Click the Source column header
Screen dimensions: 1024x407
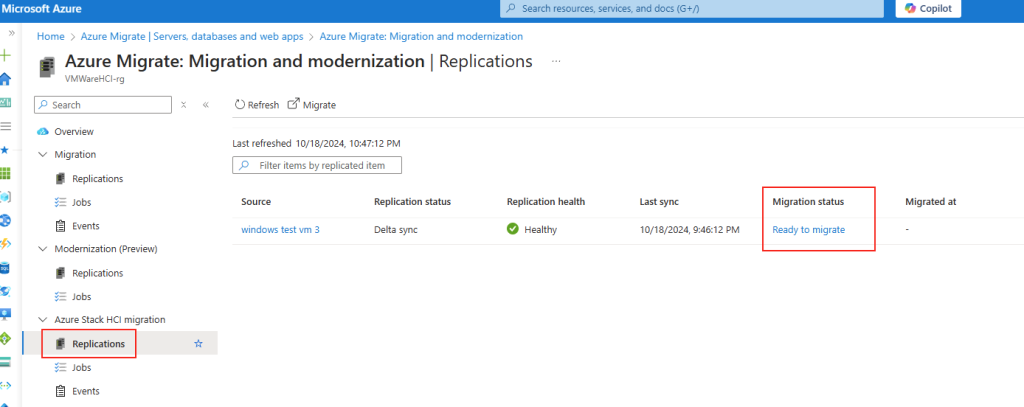point(256,202)
